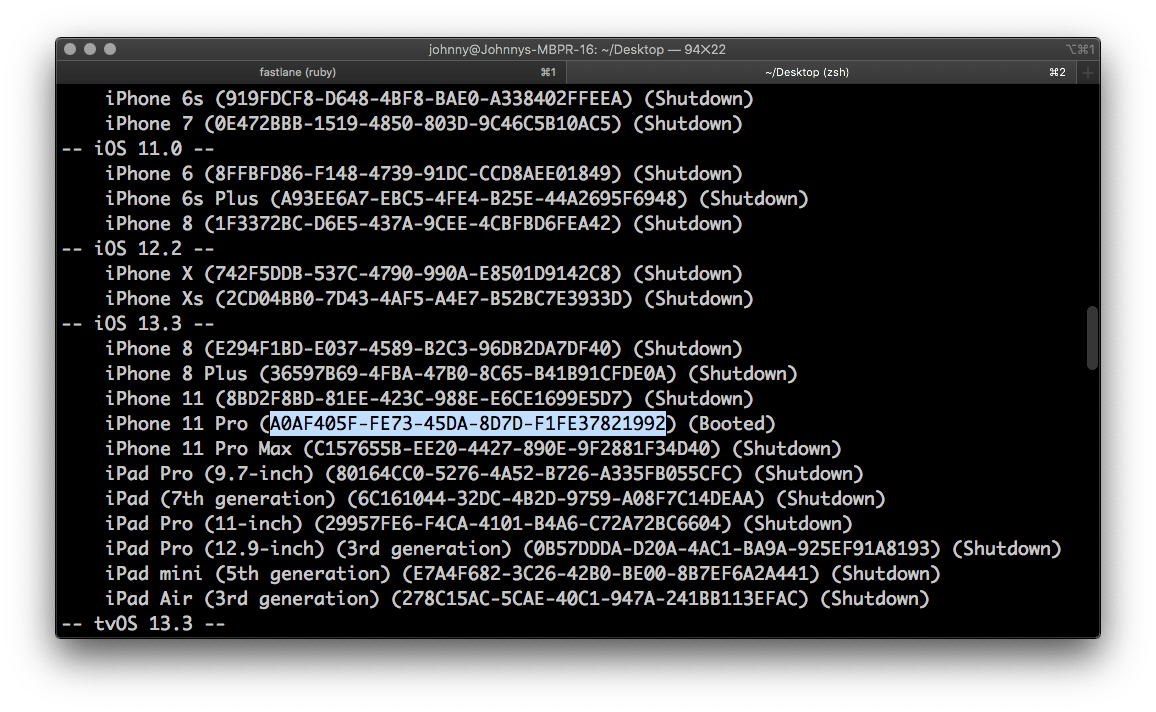Add a new terminal tab with plus button
The width and height of the screenshot is (1156, 712).
click(1087, 72)
